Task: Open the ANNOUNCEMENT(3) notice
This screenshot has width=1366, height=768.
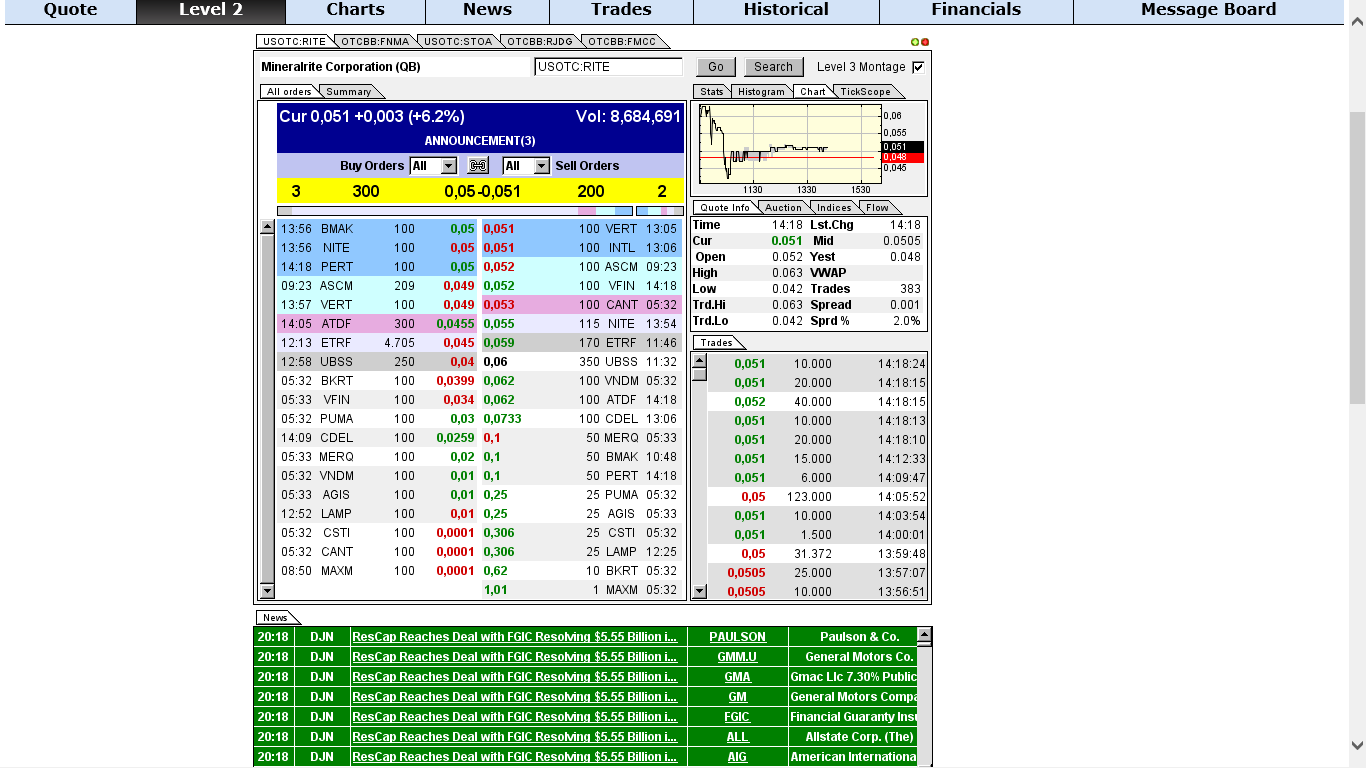Action: tap(480, 141)
